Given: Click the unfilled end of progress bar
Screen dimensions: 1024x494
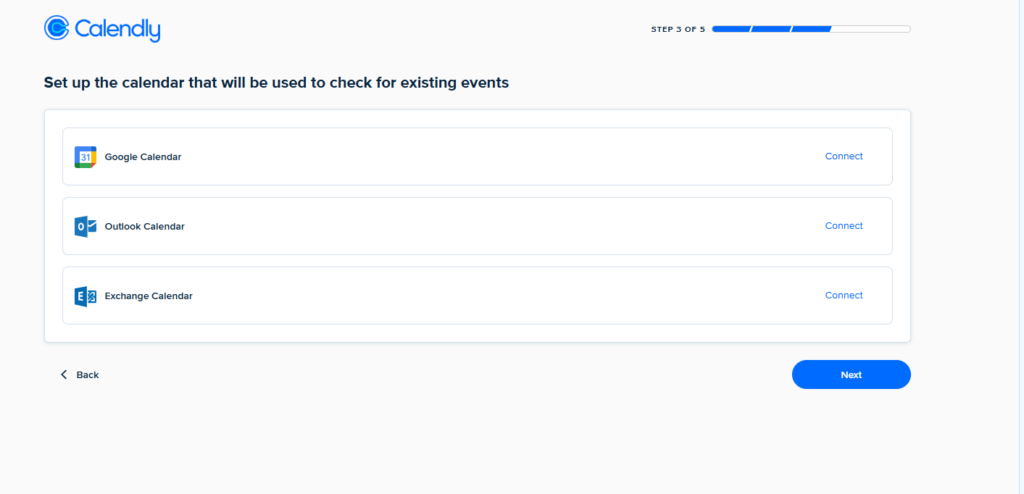Looking at the screenshot, I should [870, 29].
